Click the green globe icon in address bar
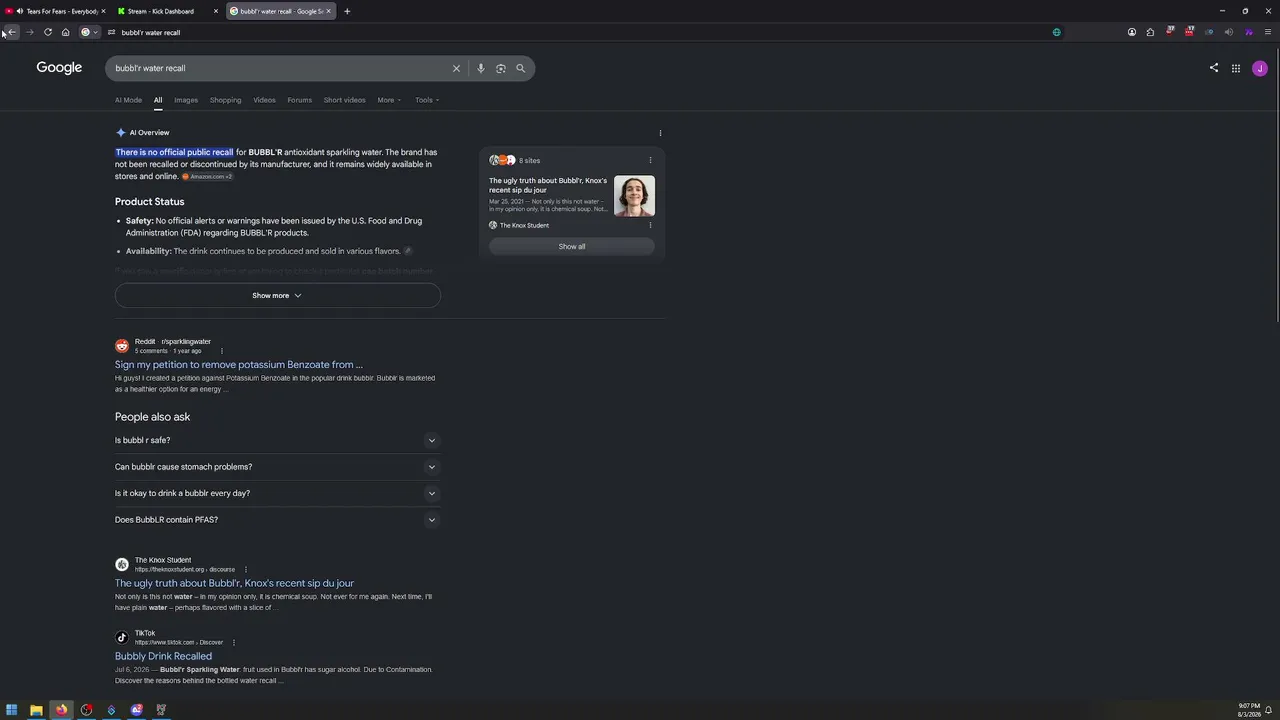Viewport: 1280px width, 720px height. (1057, 32)
